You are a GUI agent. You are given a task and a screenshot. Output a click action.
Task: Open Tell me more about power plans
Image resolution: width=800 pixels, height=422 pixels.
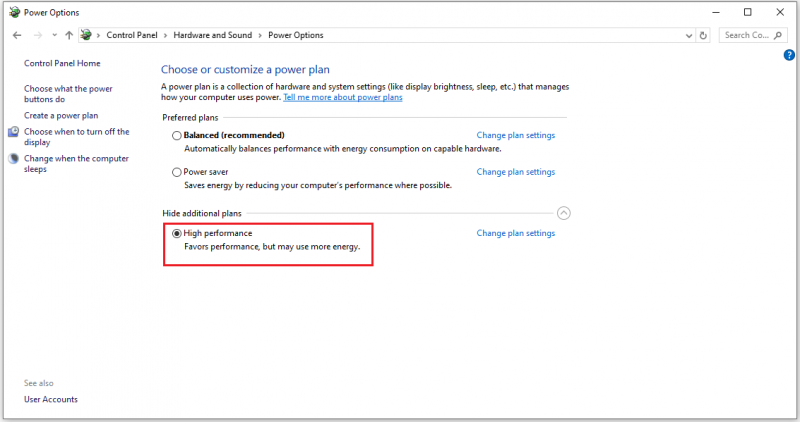[x=343, y=97]
